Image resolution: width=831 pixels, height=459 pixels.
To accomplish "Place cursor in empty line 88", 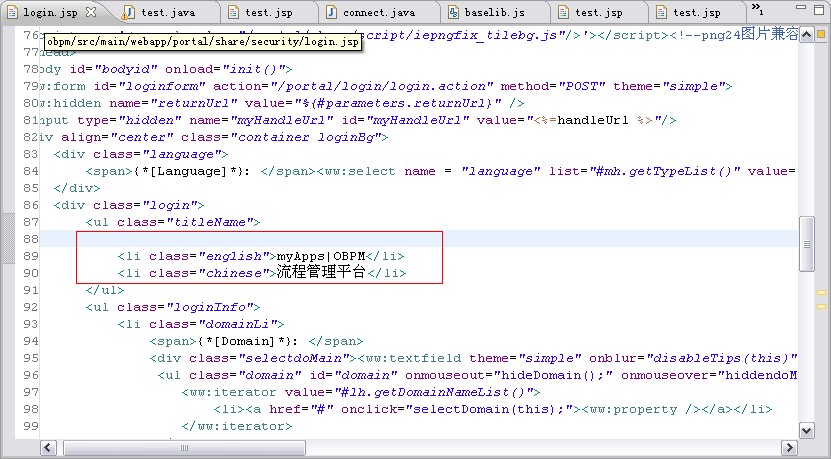I will (x=419, y=239).
